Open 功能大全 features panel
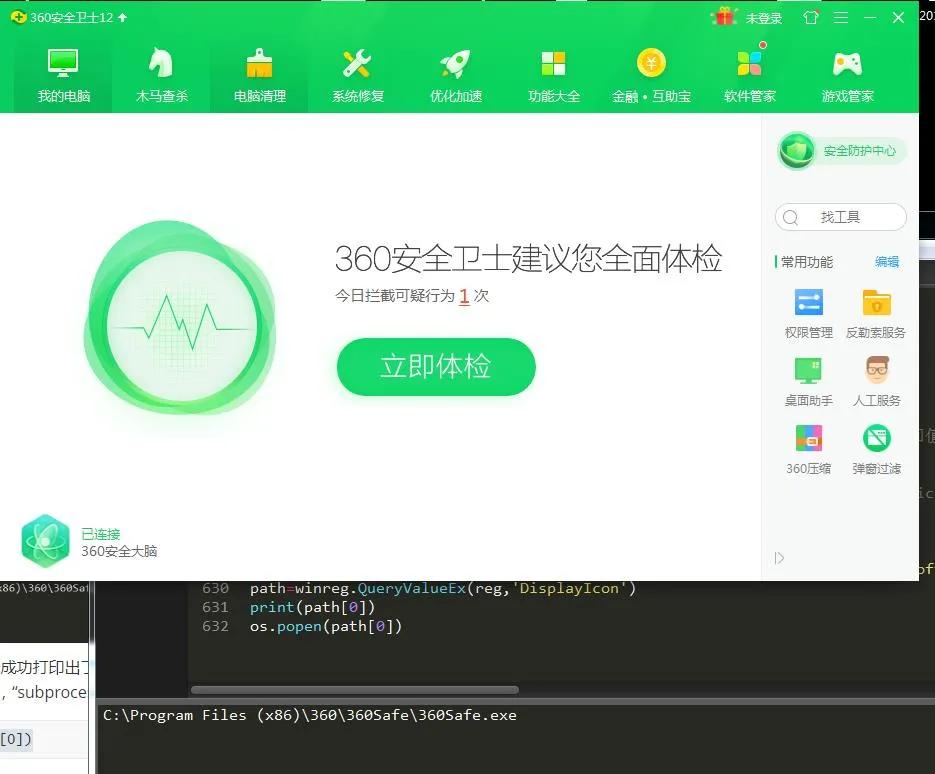 [x=553, y=72]
